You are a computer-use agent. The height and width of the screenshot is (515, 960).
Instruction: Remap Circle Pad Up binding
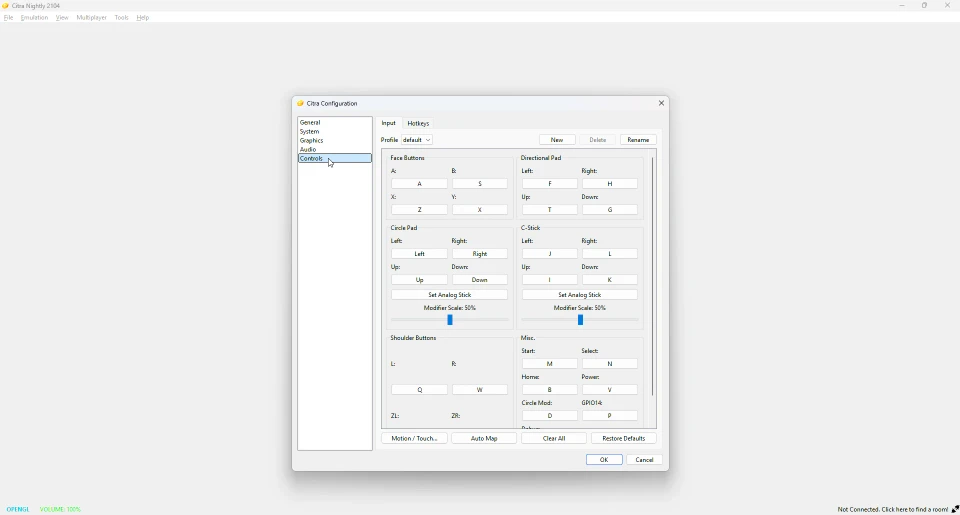click(x=419, y=280)
